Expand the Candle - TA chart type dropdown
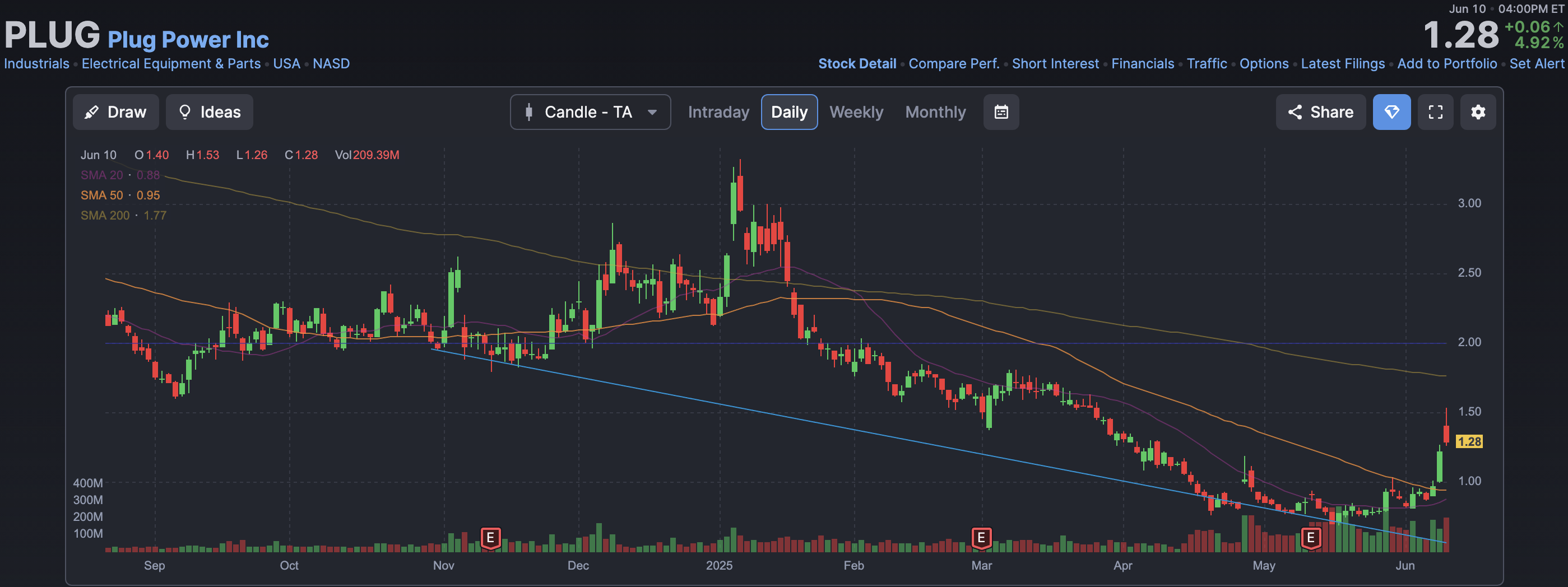This screenshot has height=587, width=1568. 591,112
